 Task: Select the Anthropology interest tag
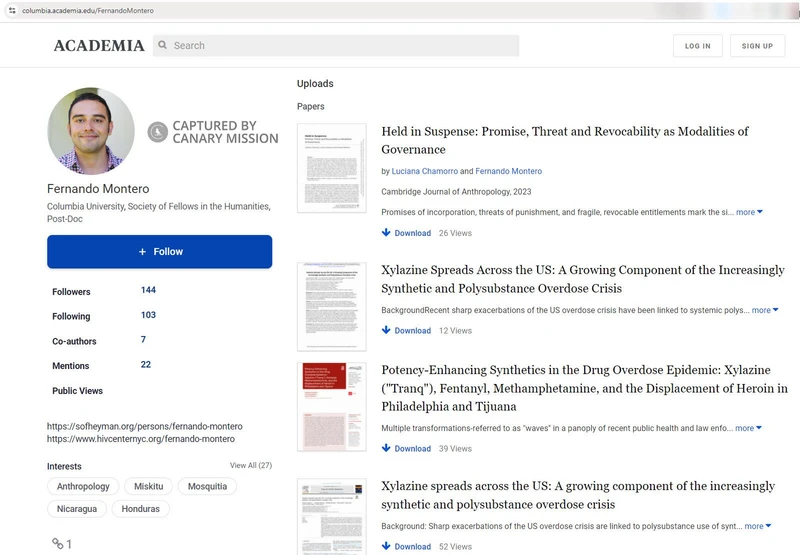pyautogui.click(x=83, y=487)
